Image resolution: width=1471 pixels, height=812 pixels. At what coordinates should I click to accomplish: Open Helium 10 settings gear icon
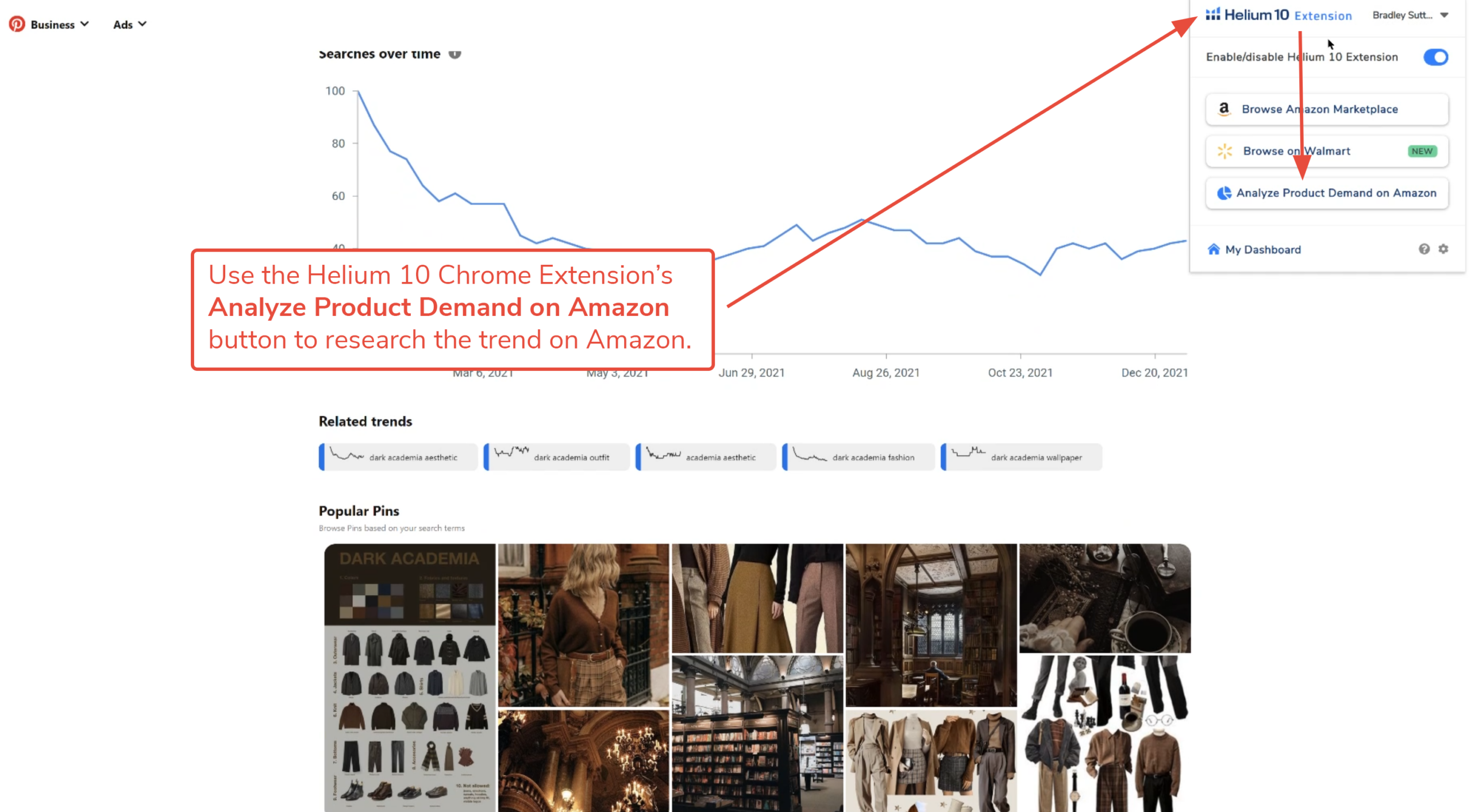(1443, 249)
